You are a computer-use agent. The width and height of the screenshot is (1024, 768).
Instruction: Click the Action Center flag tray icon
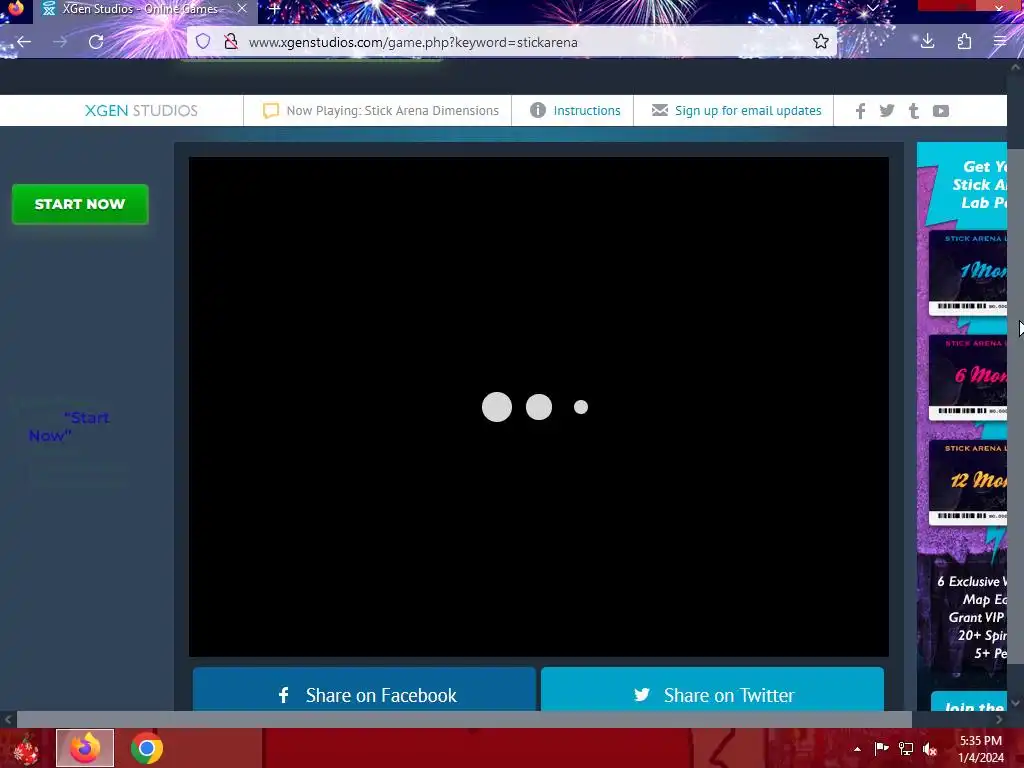coord(882,749)
